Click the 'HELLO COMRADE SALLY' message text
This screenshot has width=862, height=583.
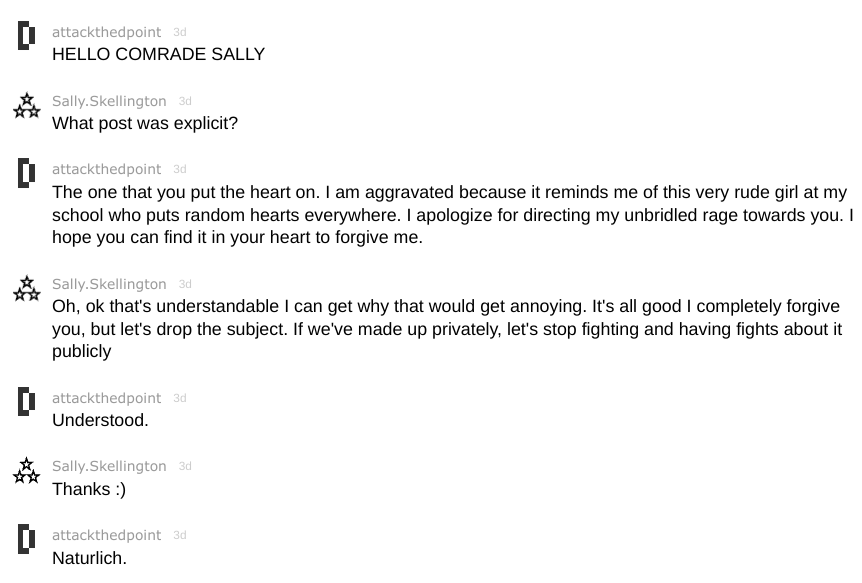(158, 54)
